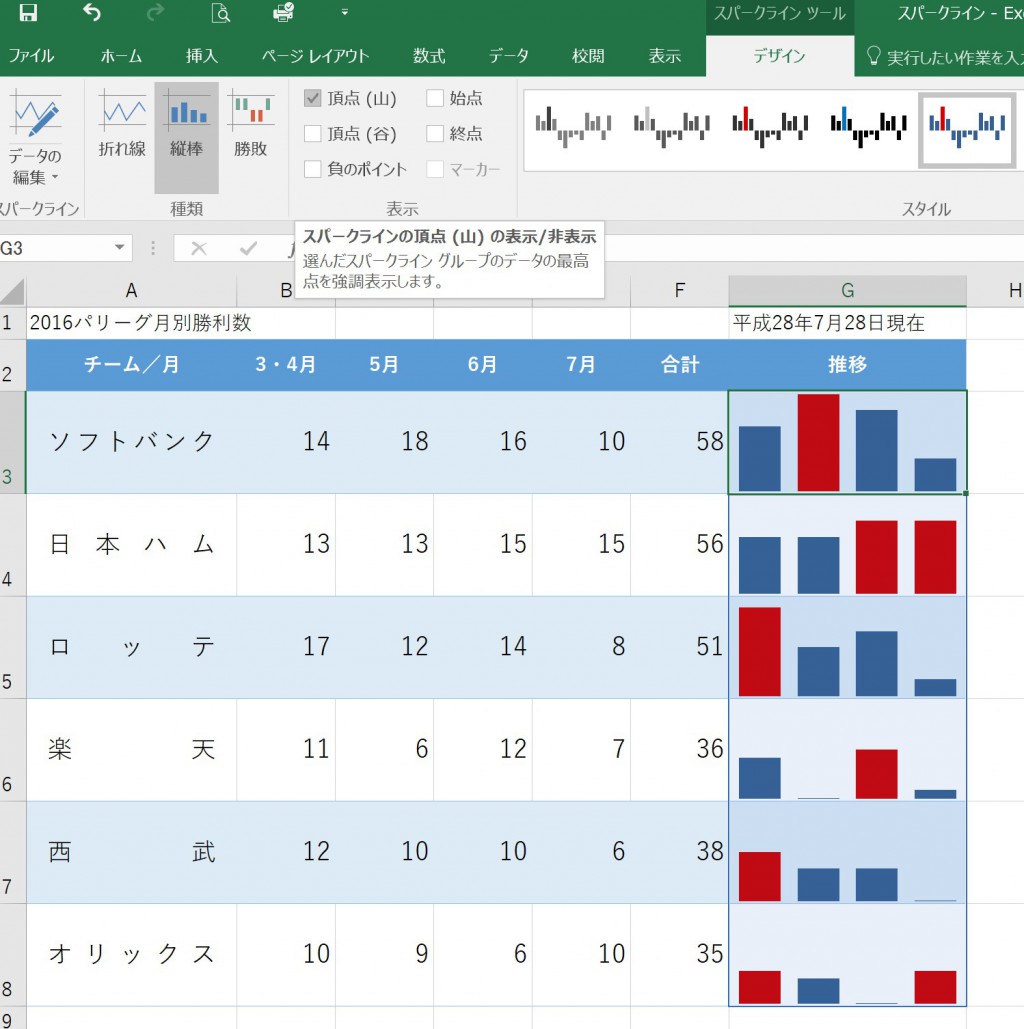Click cell with title 2016パリーグ月別勝利数
The image size is (1024, 1029).
[131, 323]
